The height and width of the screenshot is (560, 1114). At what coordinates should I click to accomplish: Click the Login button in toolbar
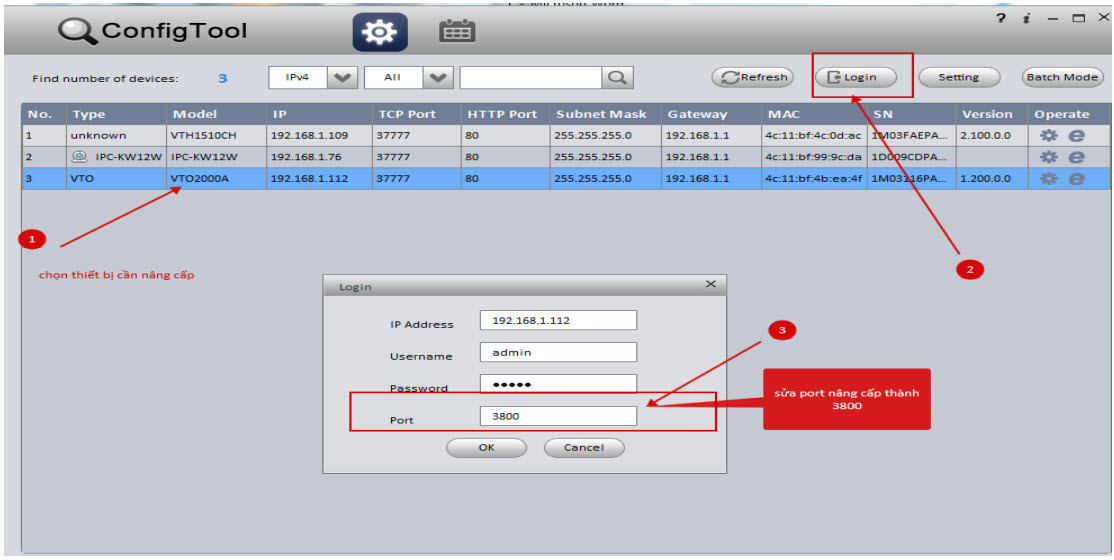(x=853, y=77)
